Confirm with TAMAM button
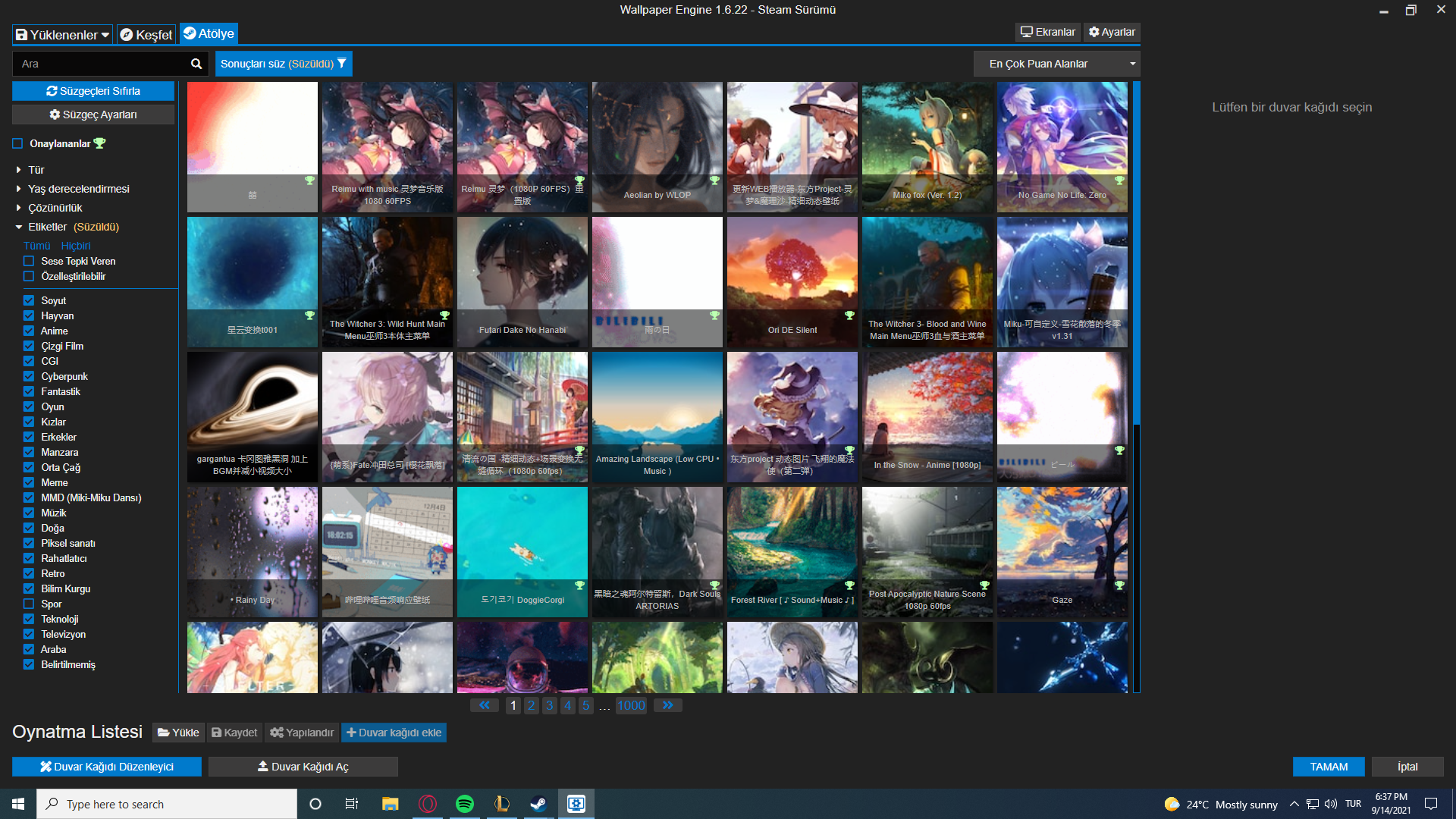 [x=1329, y=767]
